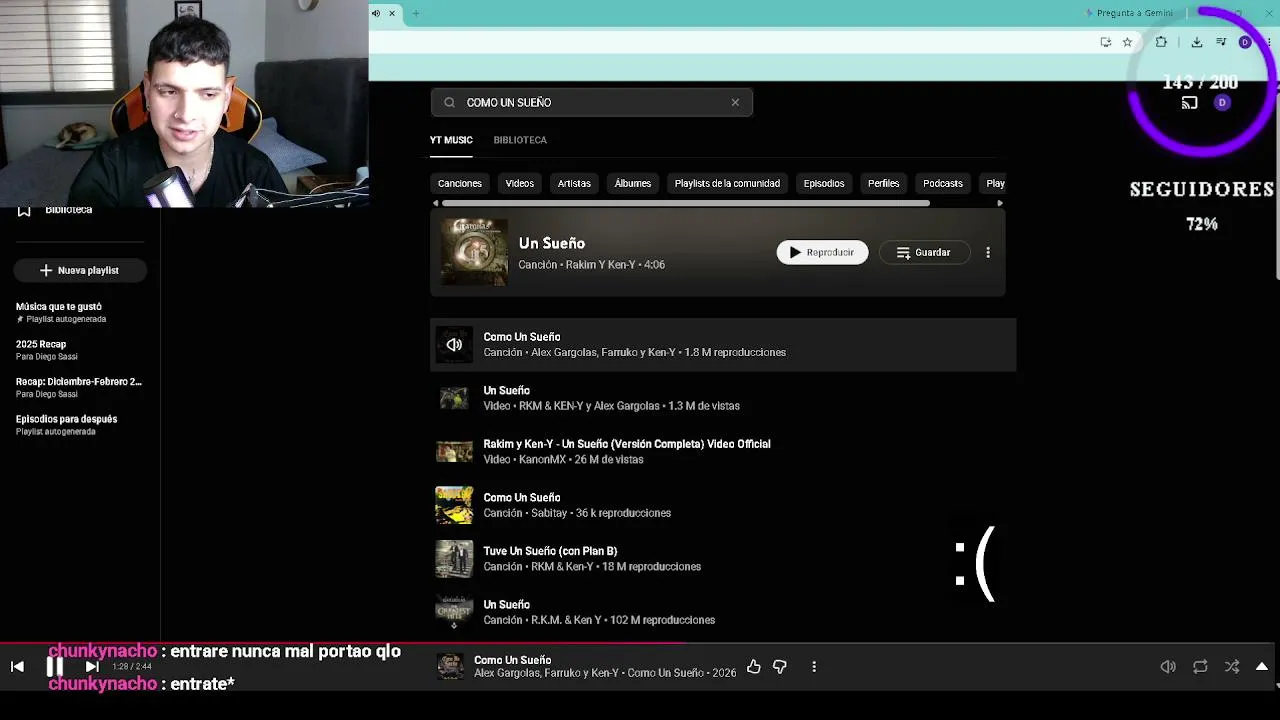1280x720 pixels.
Task: Play Un Sueño with 102 M reproducciones
Action: click(723, 612)
